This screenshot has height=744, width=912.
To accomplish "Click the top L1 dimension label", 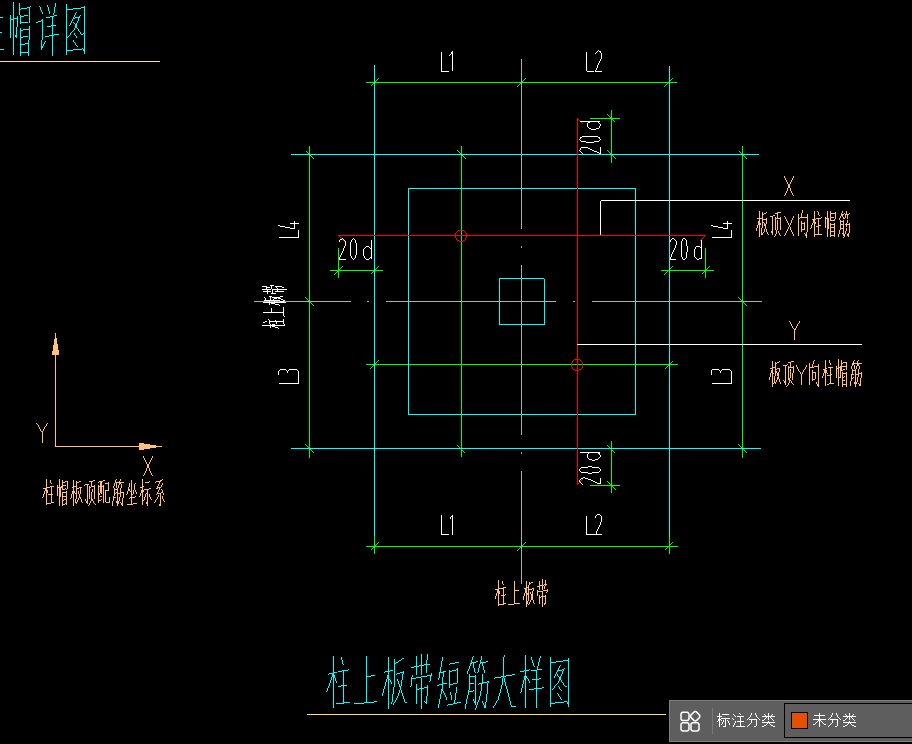I will point(447,62).
